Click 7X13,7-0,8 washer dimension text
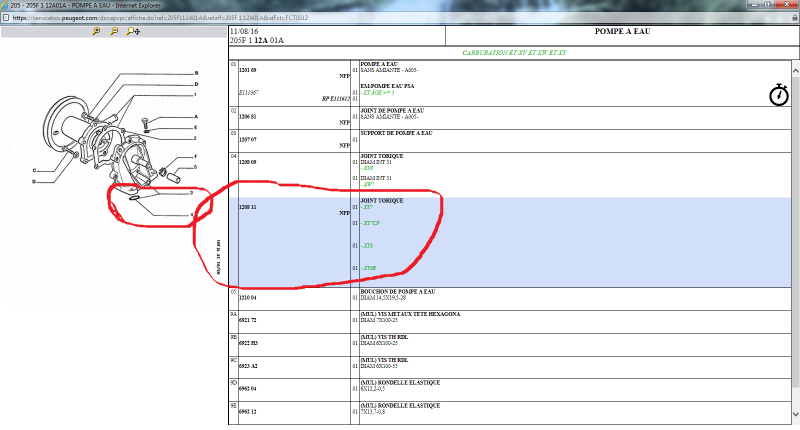The width and height of the screenshot is (800, 430). click(373, 412)
